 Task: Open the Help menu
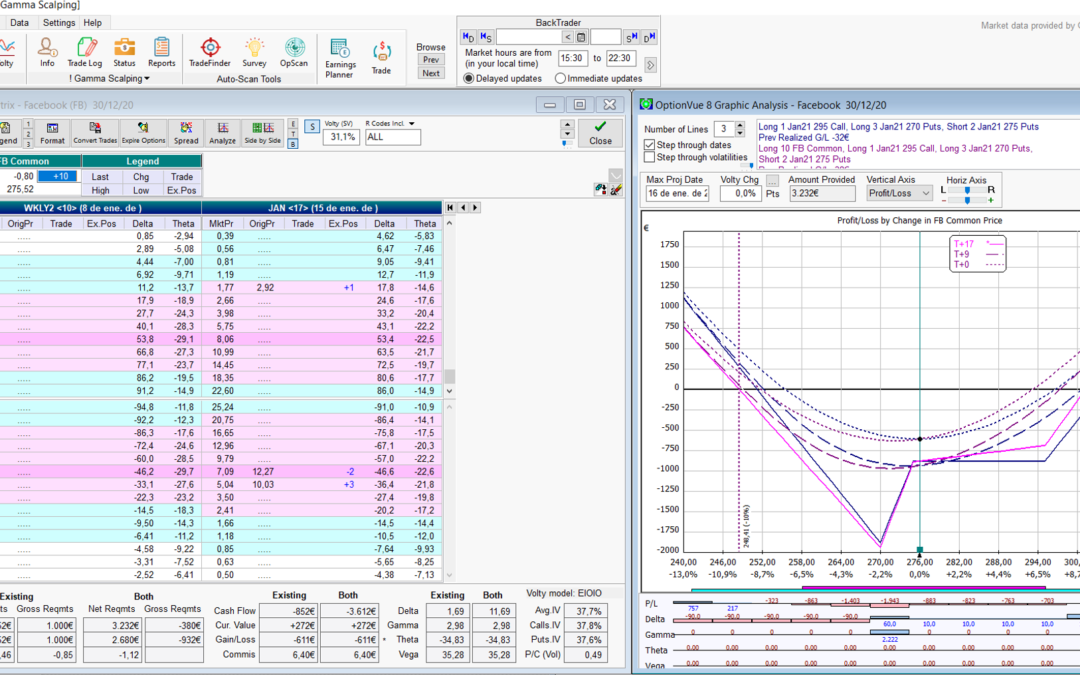coord(92,23)
